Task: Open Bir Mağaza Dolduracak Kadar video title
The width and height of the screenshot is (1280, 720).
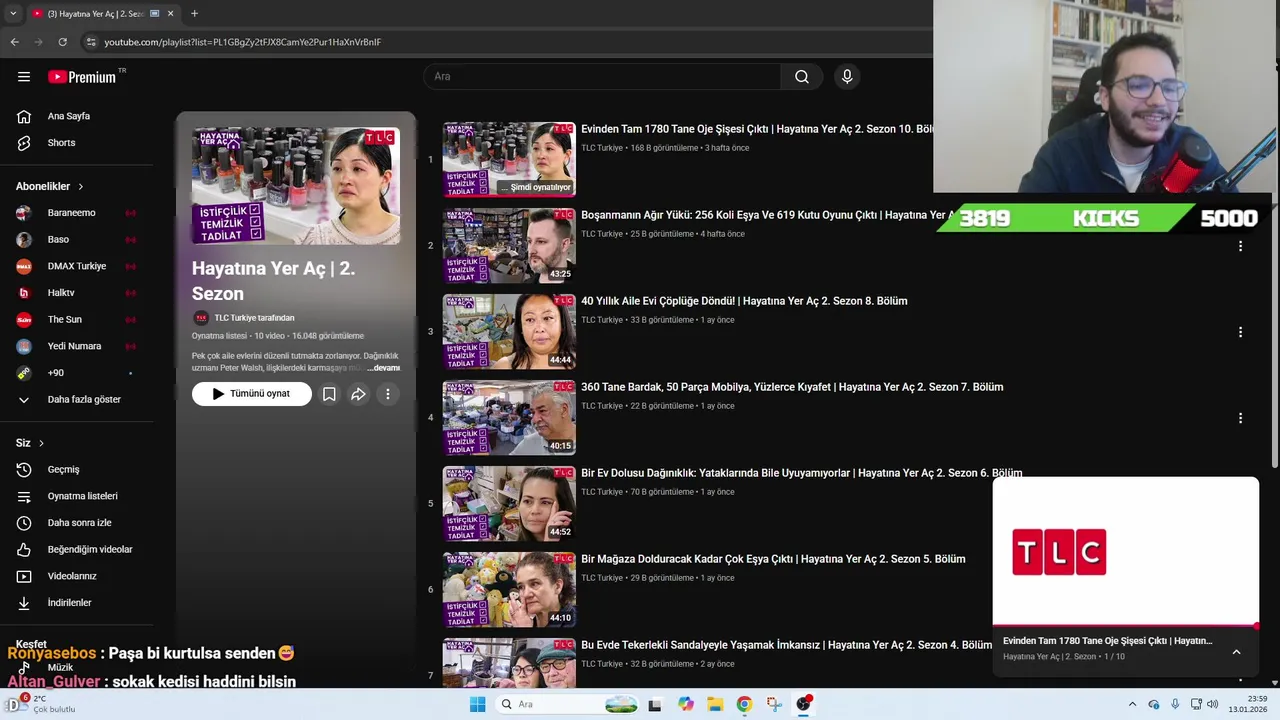Action: pos(773,559)
